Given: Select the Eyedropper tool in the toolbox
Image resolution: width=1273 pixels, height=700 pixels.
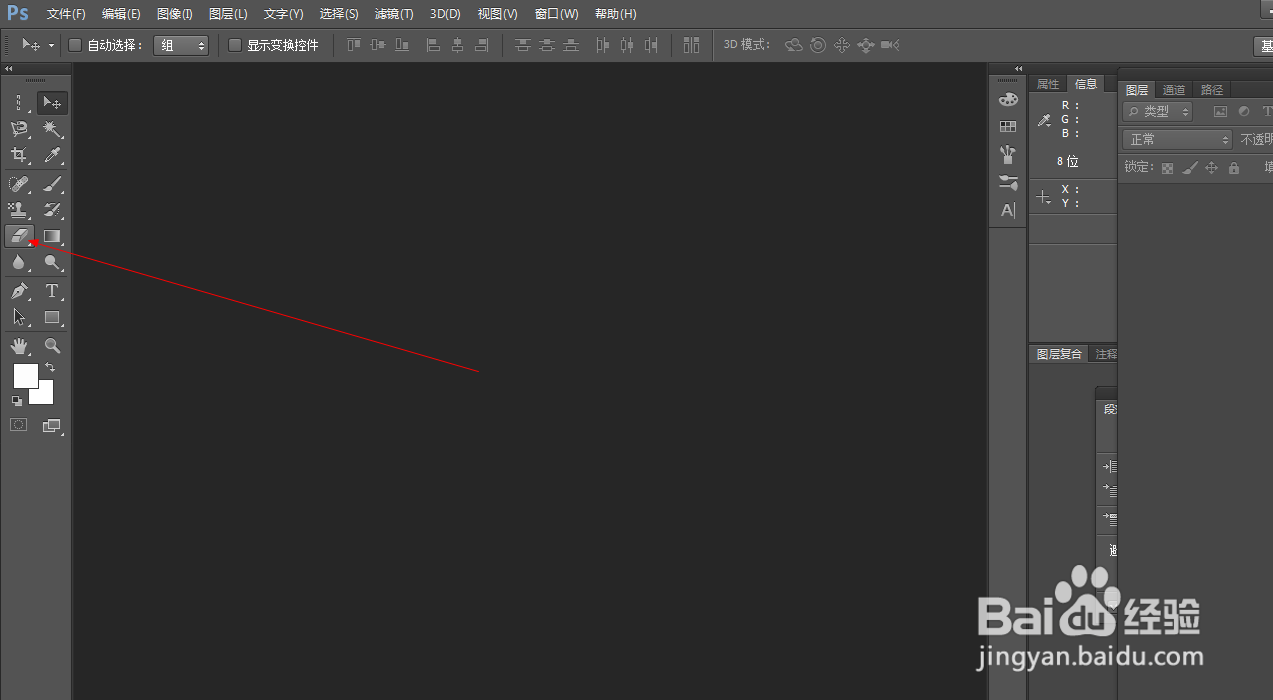Looking at the screenshot, I should [x=52, y=155].
